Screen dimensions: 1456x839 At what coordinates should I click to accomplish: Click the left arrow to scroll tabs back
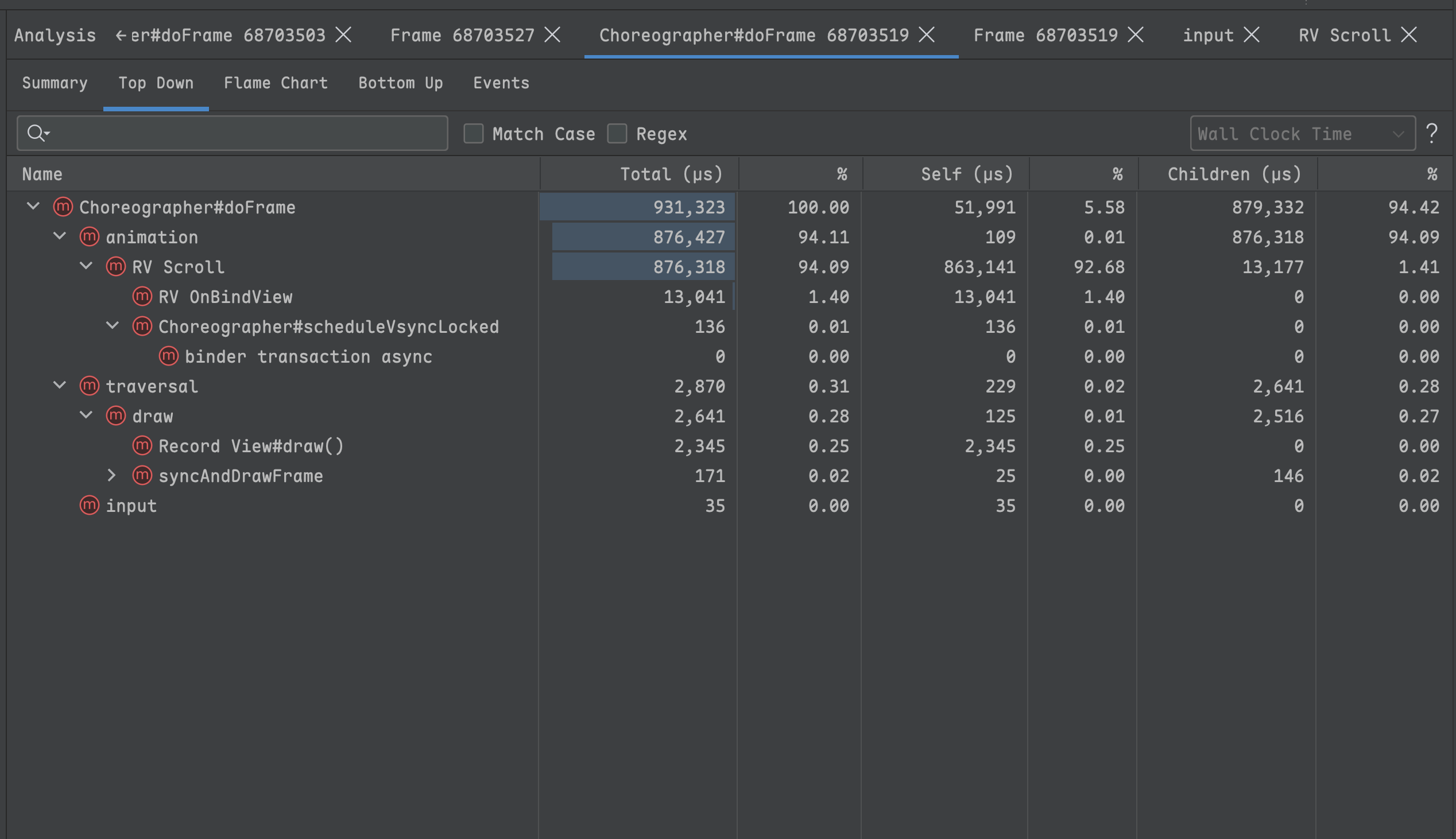click(x=121, y=36)
